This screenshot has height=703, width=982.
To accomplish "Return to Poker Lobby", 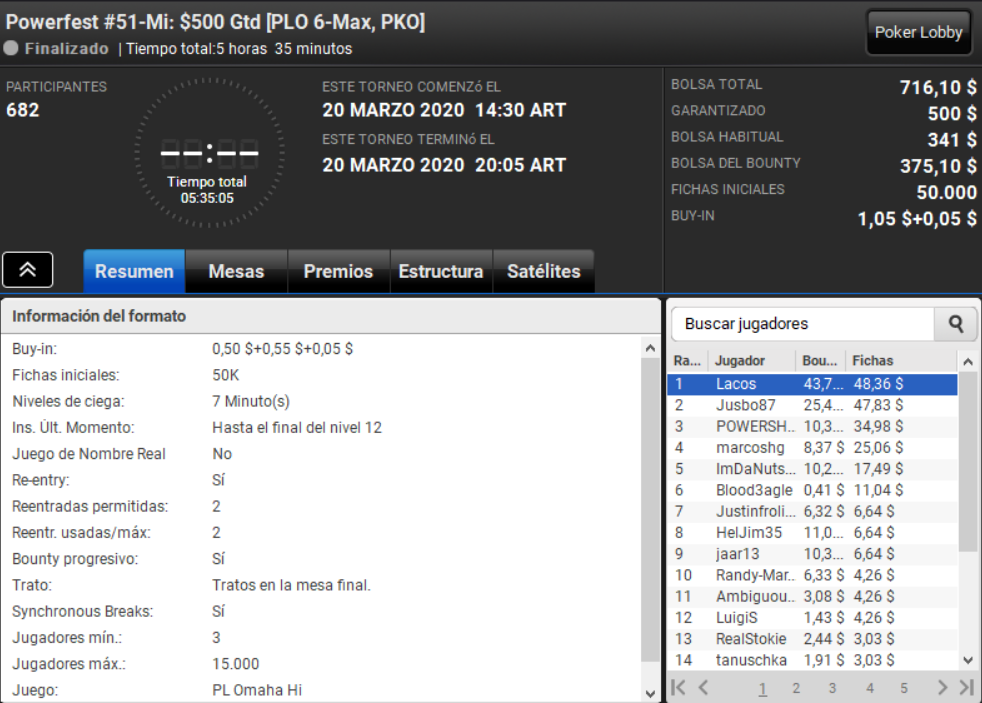I will (x=918, y=33).
